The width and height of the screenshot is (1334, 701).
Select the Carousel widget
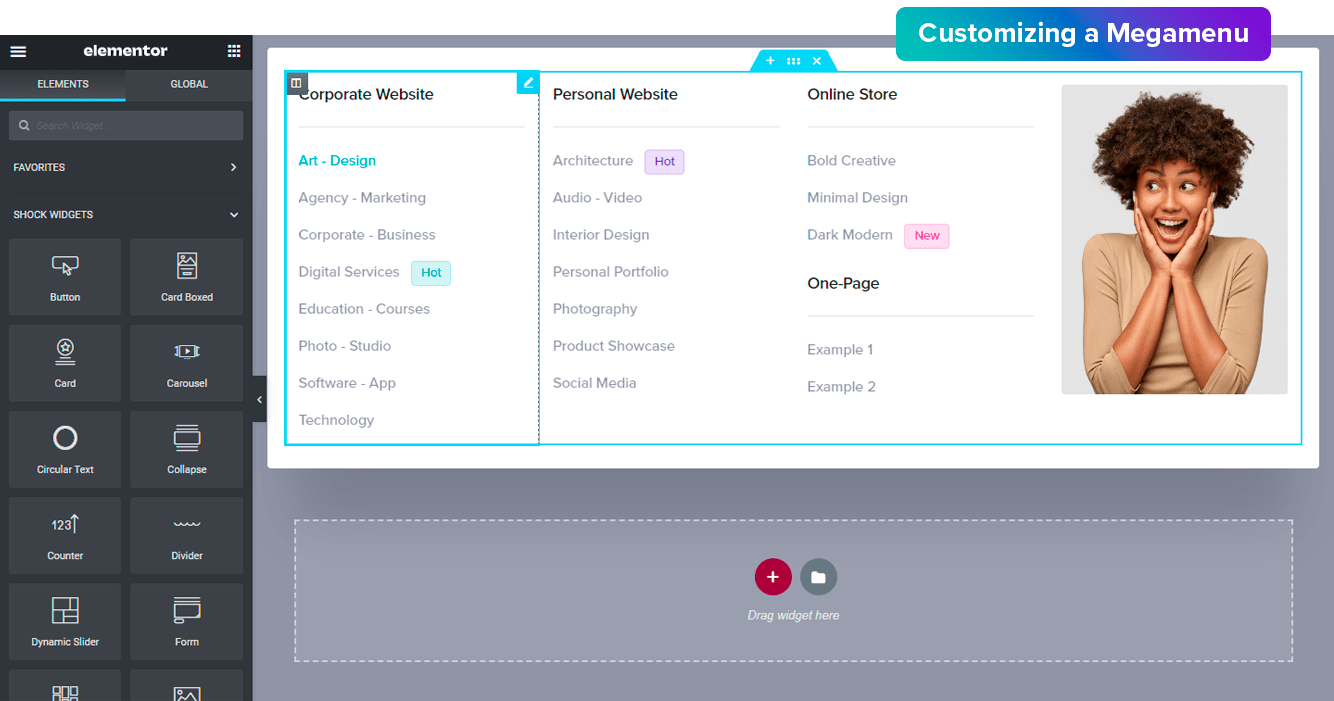(x=187, y=360)
